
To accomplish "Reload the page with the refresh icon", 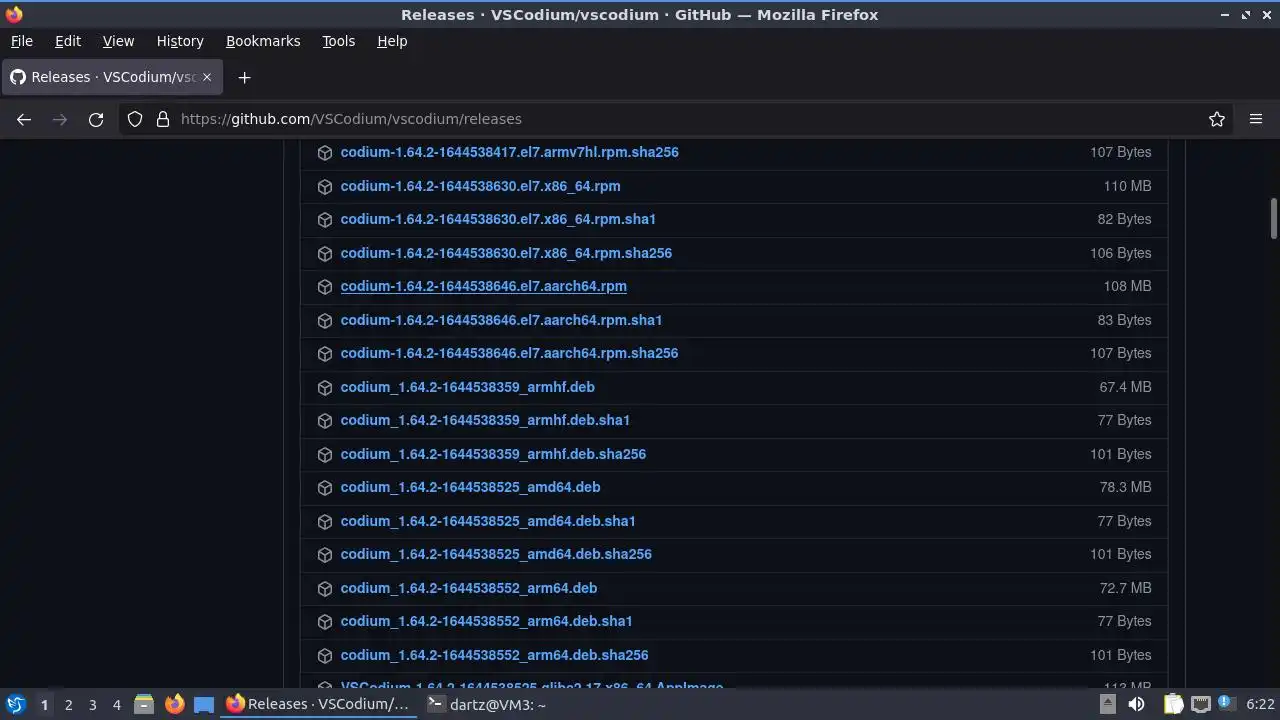I will pos(96,119).
